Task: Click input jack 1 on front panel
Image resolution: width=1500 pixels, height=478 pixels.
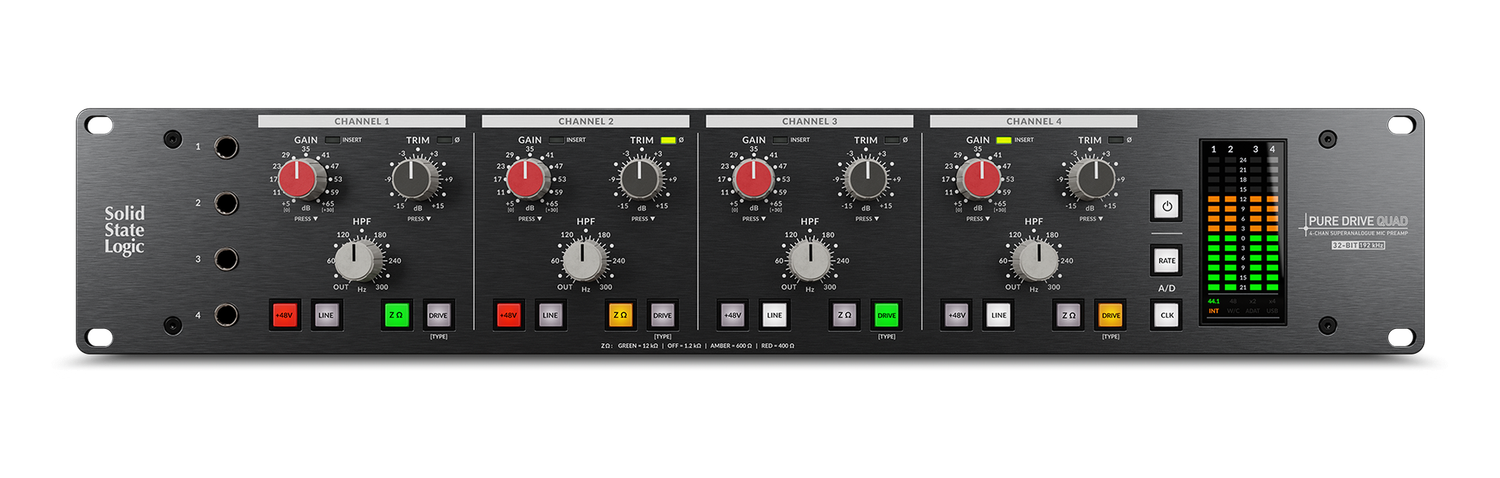Action: tap(227, 148)
